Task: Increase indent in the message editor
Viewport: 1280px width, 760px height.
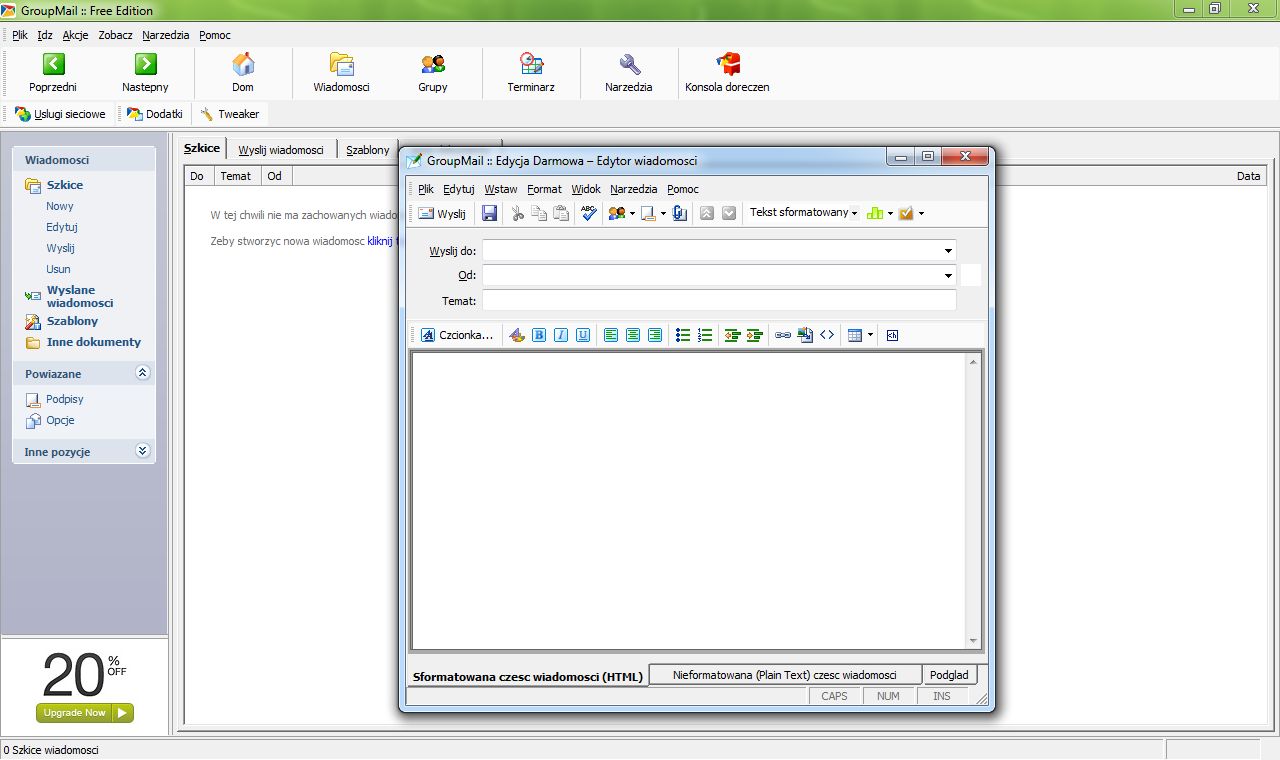Action: 755,335
